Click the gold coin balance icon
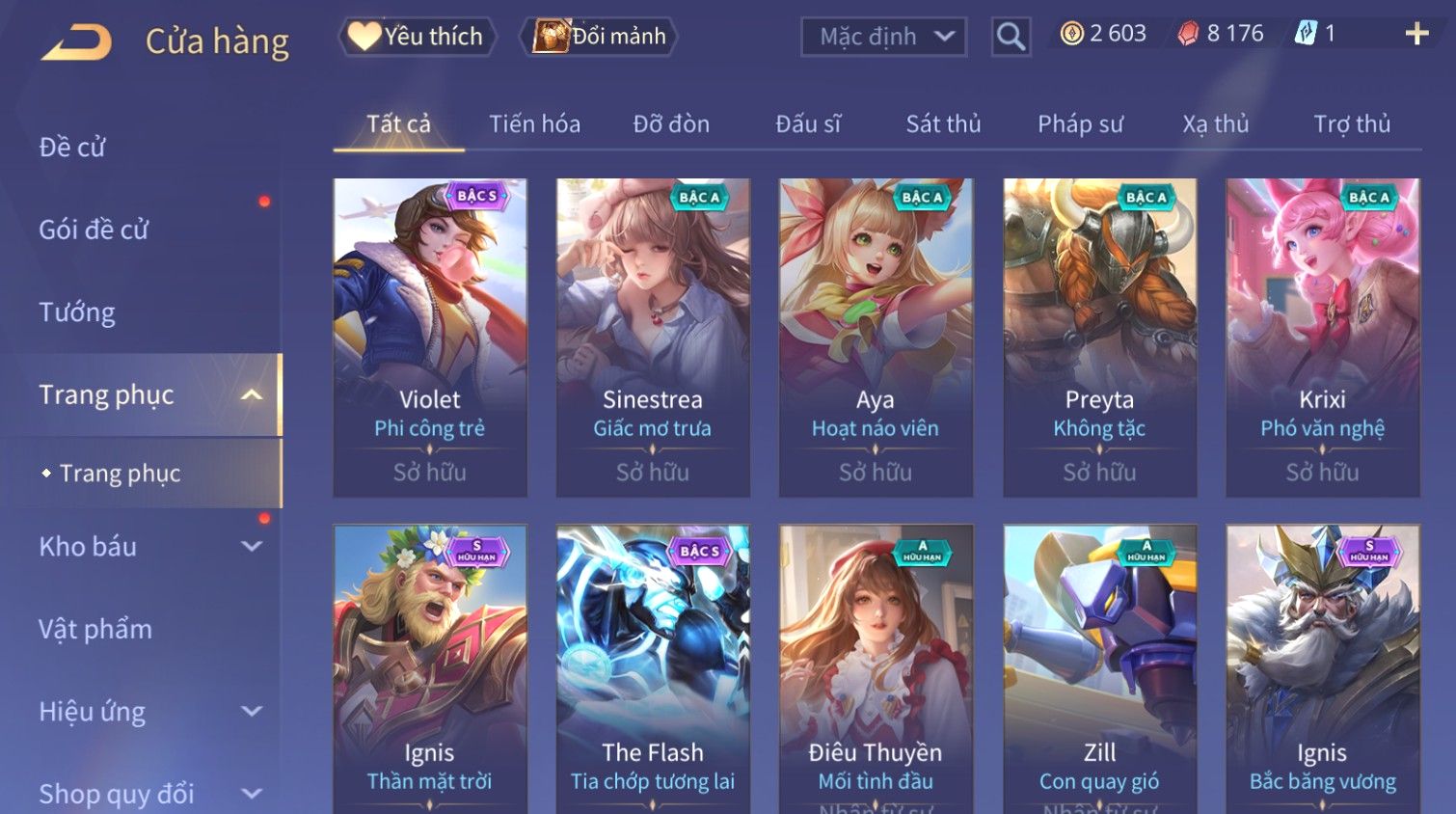Screen dimensions: 1456x814 click(x=1071, y=34)
